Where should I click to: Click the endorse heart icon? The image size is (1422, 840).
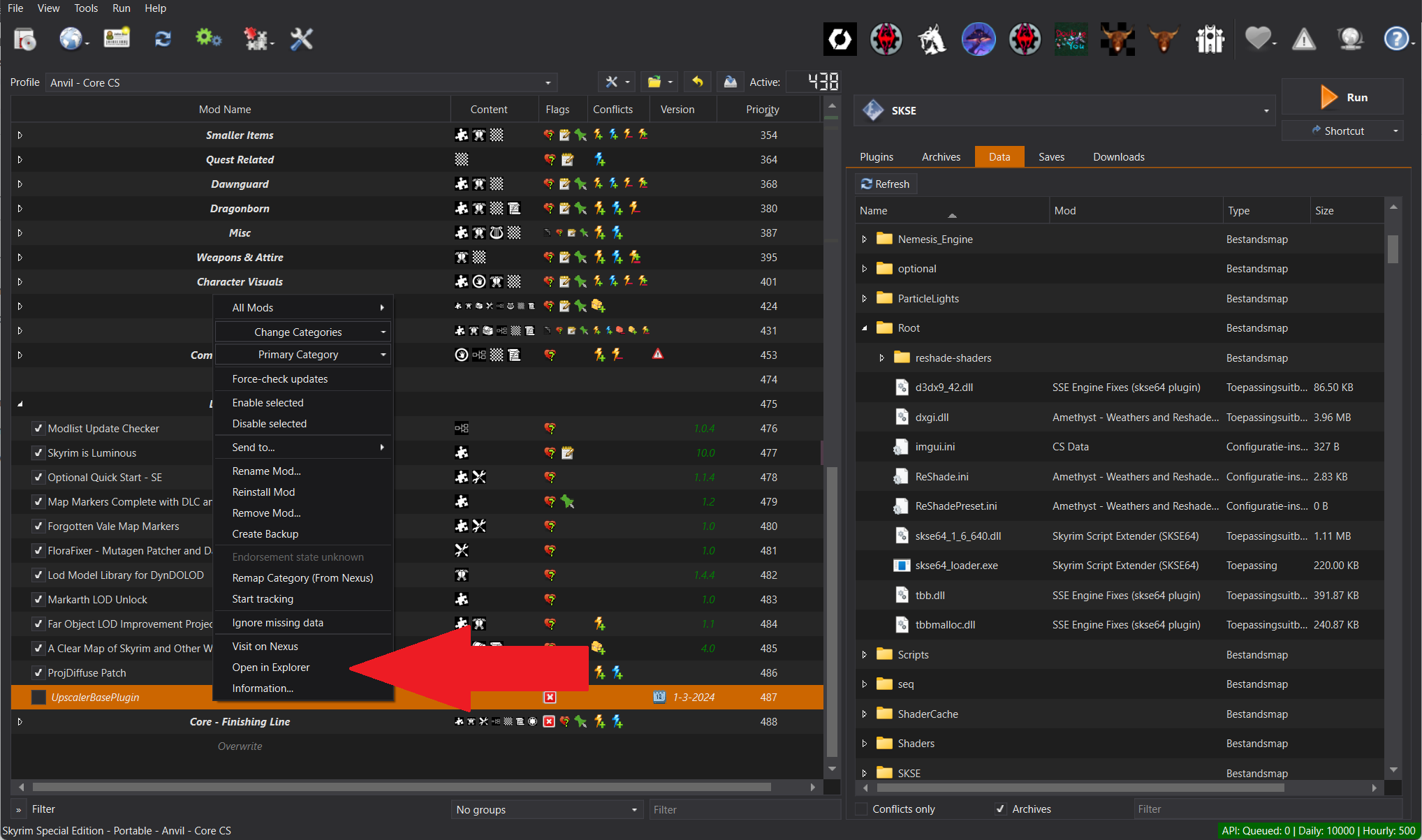(1257, 38)
